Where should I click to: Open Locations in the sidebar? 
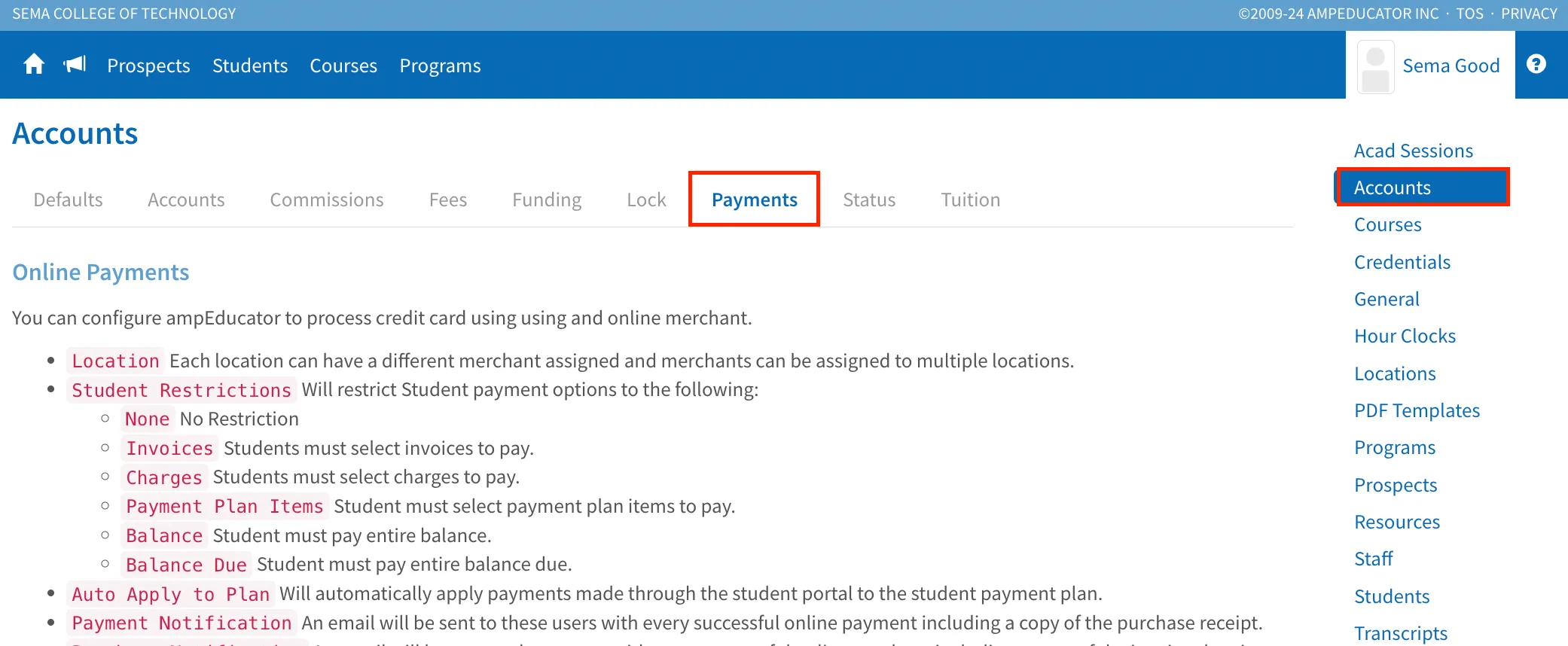(1395, 373)
